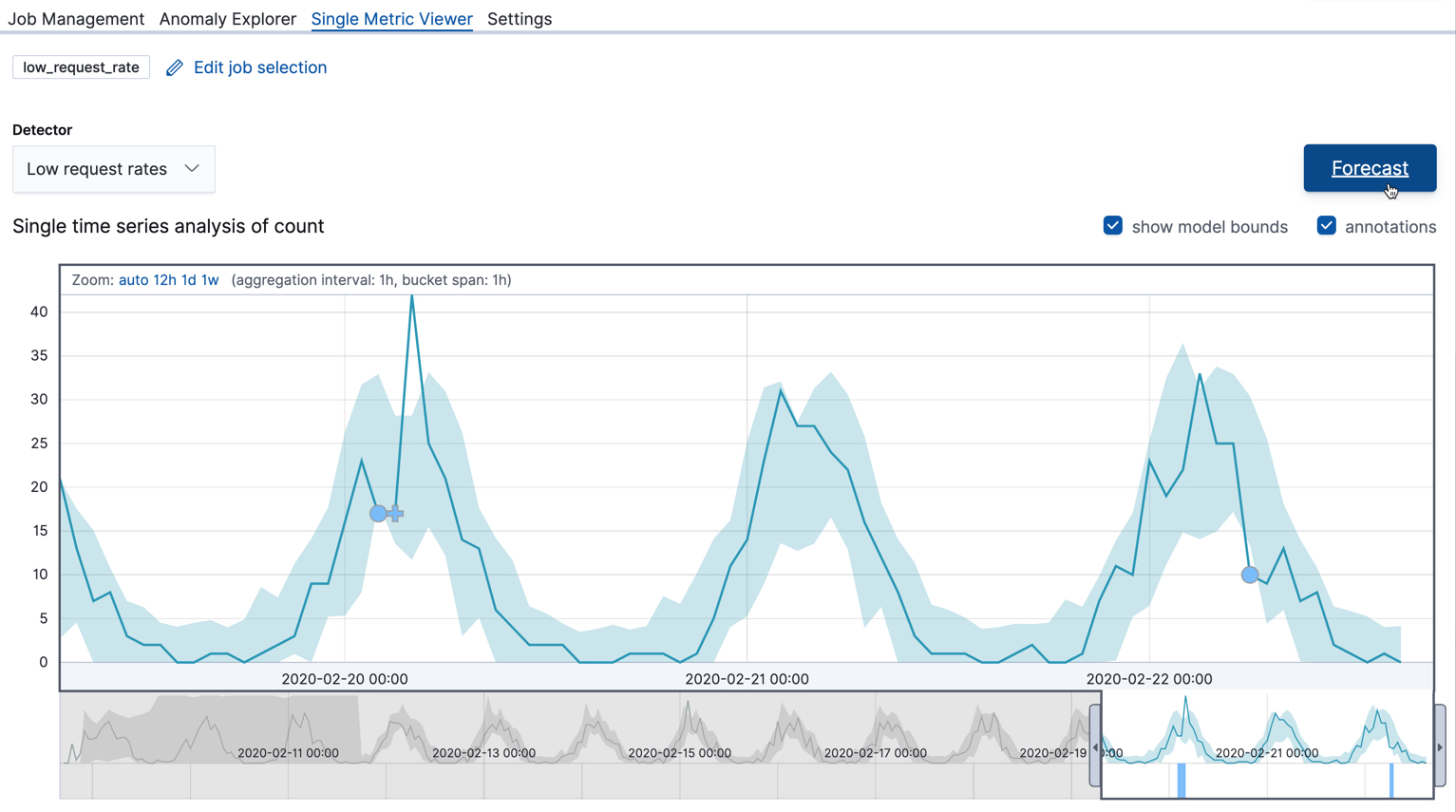Click the left arrow beside the overview timeline
1456x812 pixels.
point(1094,746)
